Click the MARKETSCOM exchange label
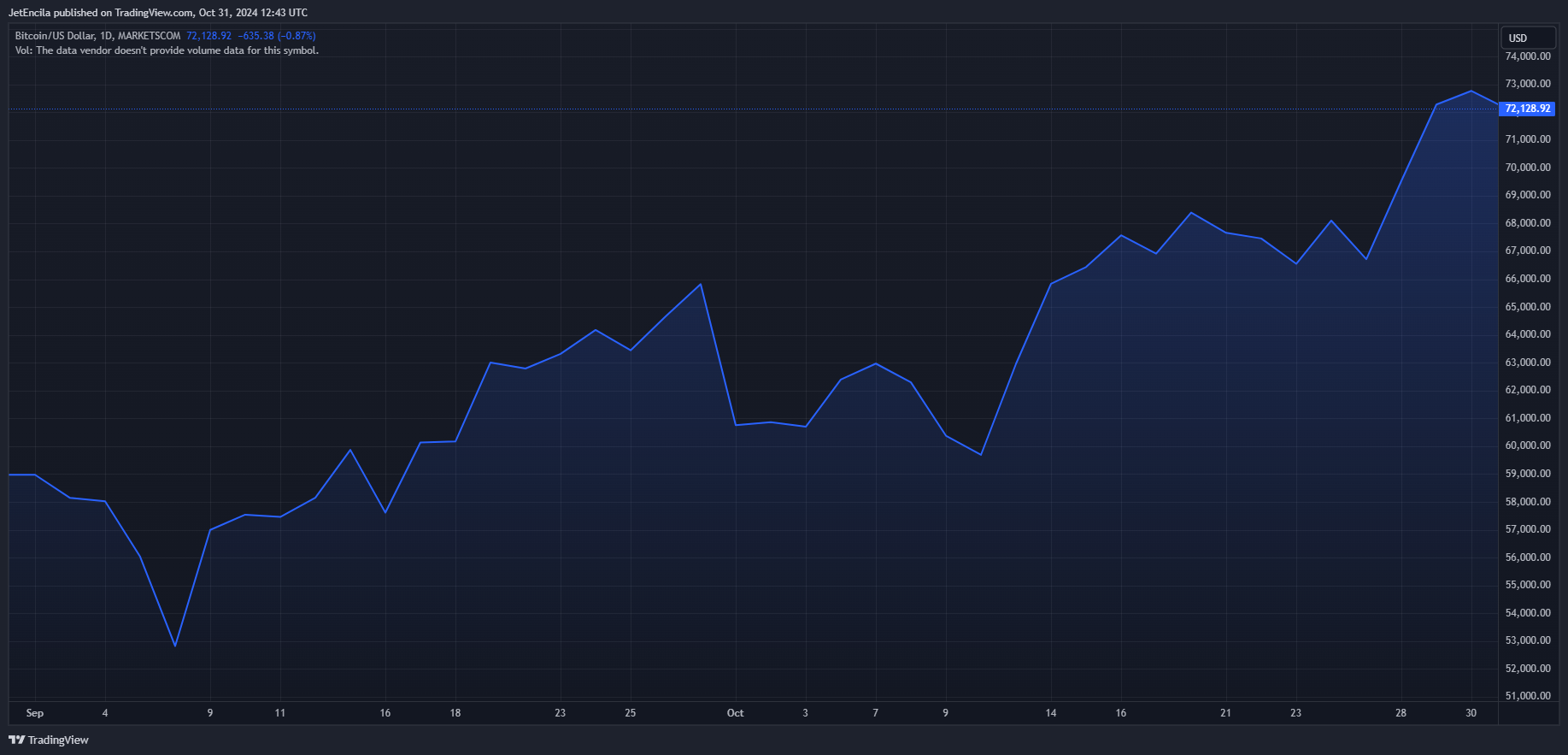Screen dimensions: 1568x755 point(149,36)
